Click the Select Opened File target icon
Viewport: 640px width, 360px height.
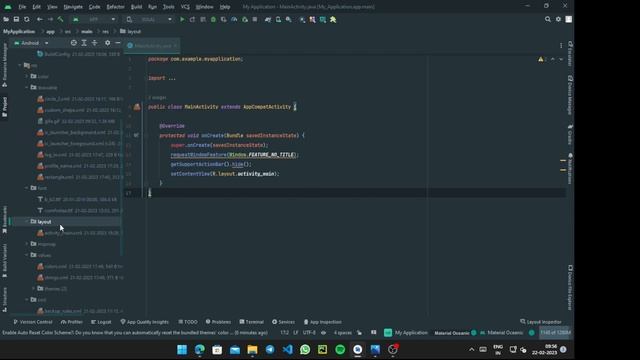(73, 43)
